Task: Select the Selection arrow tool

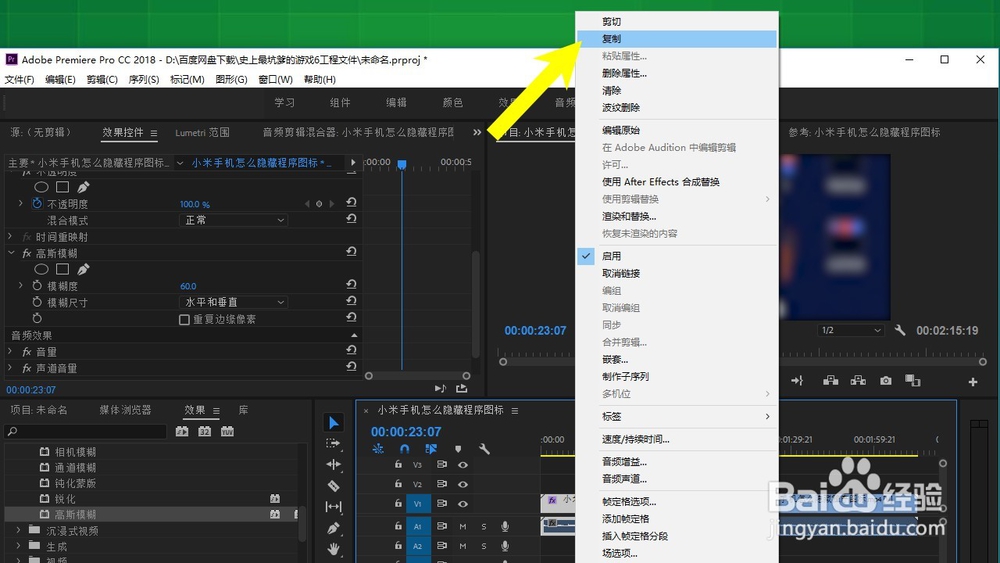Action: click(334, 422)
